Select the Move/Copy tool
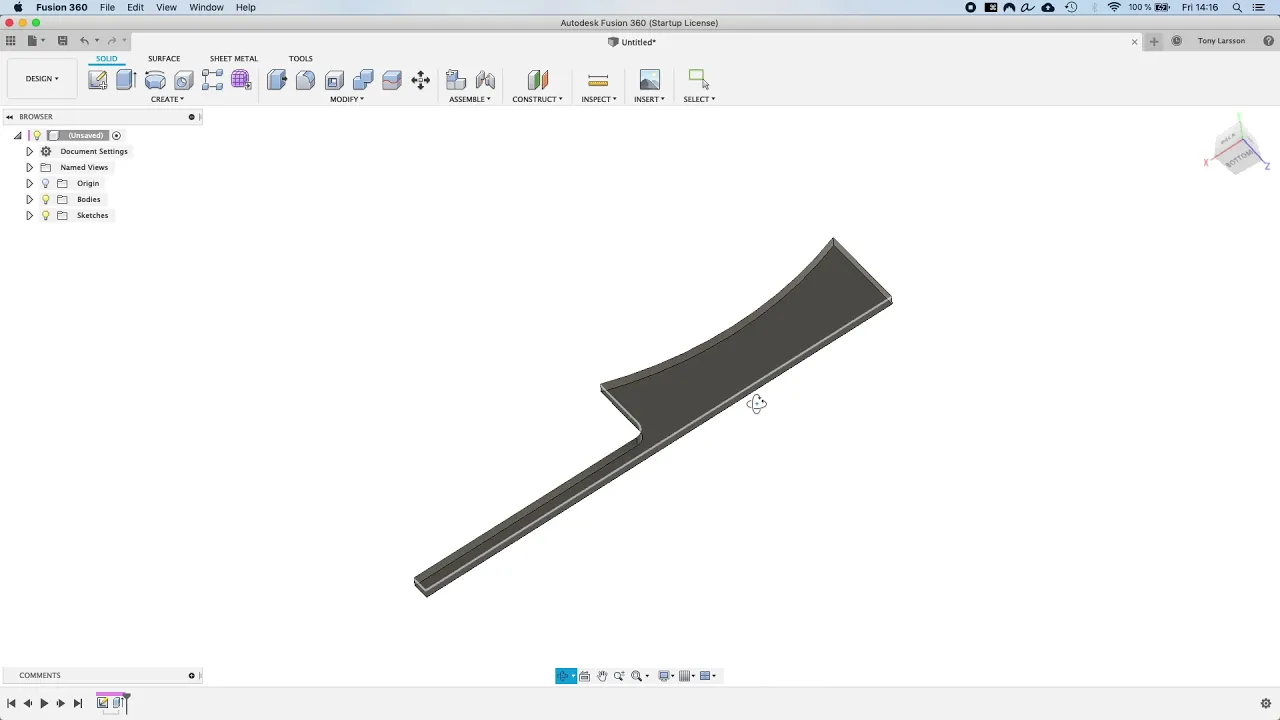1280x720 pixels. pos(421,80)
